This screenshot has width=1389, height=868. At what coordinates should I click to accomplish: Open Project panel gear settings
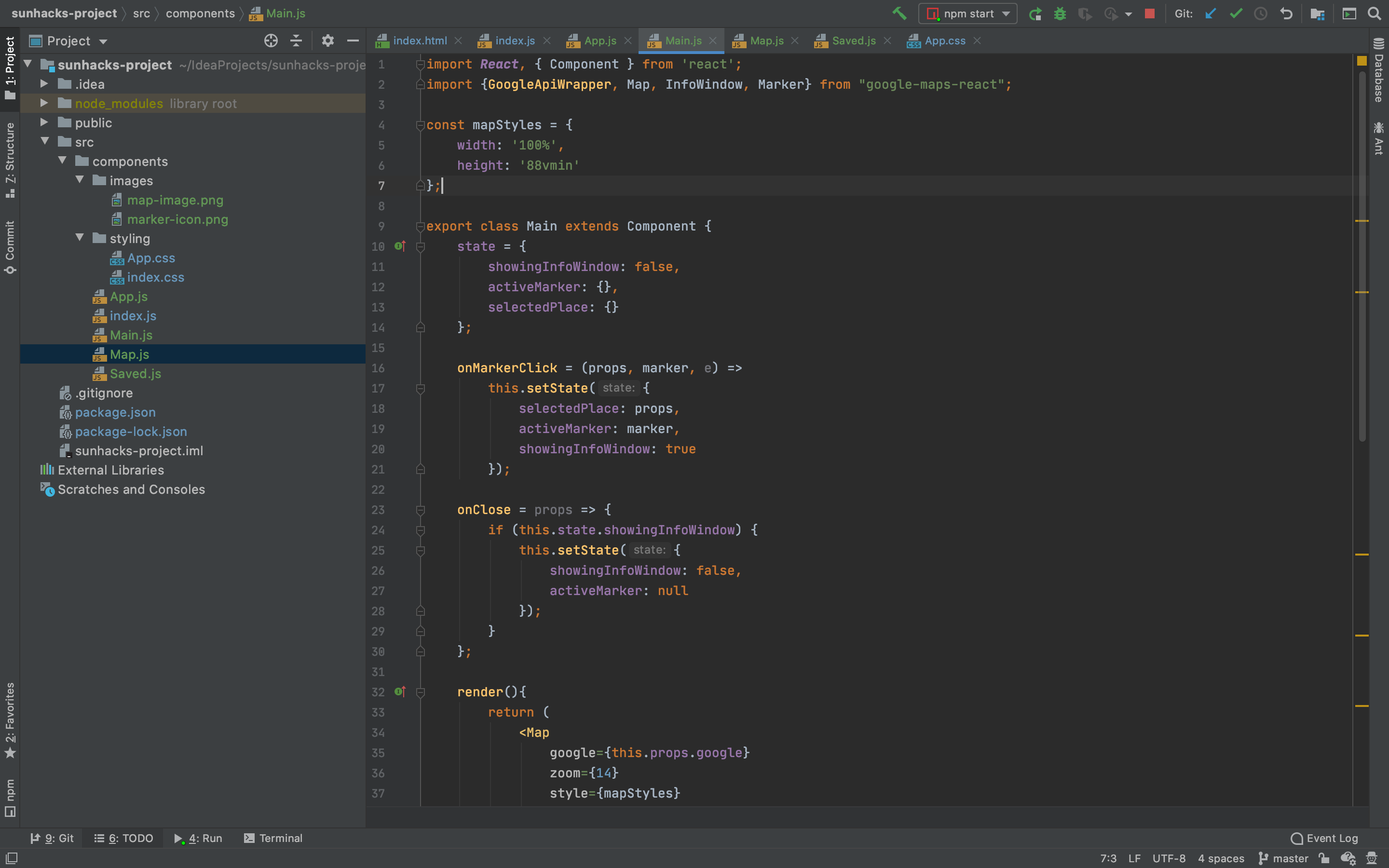tap(327, 41)
